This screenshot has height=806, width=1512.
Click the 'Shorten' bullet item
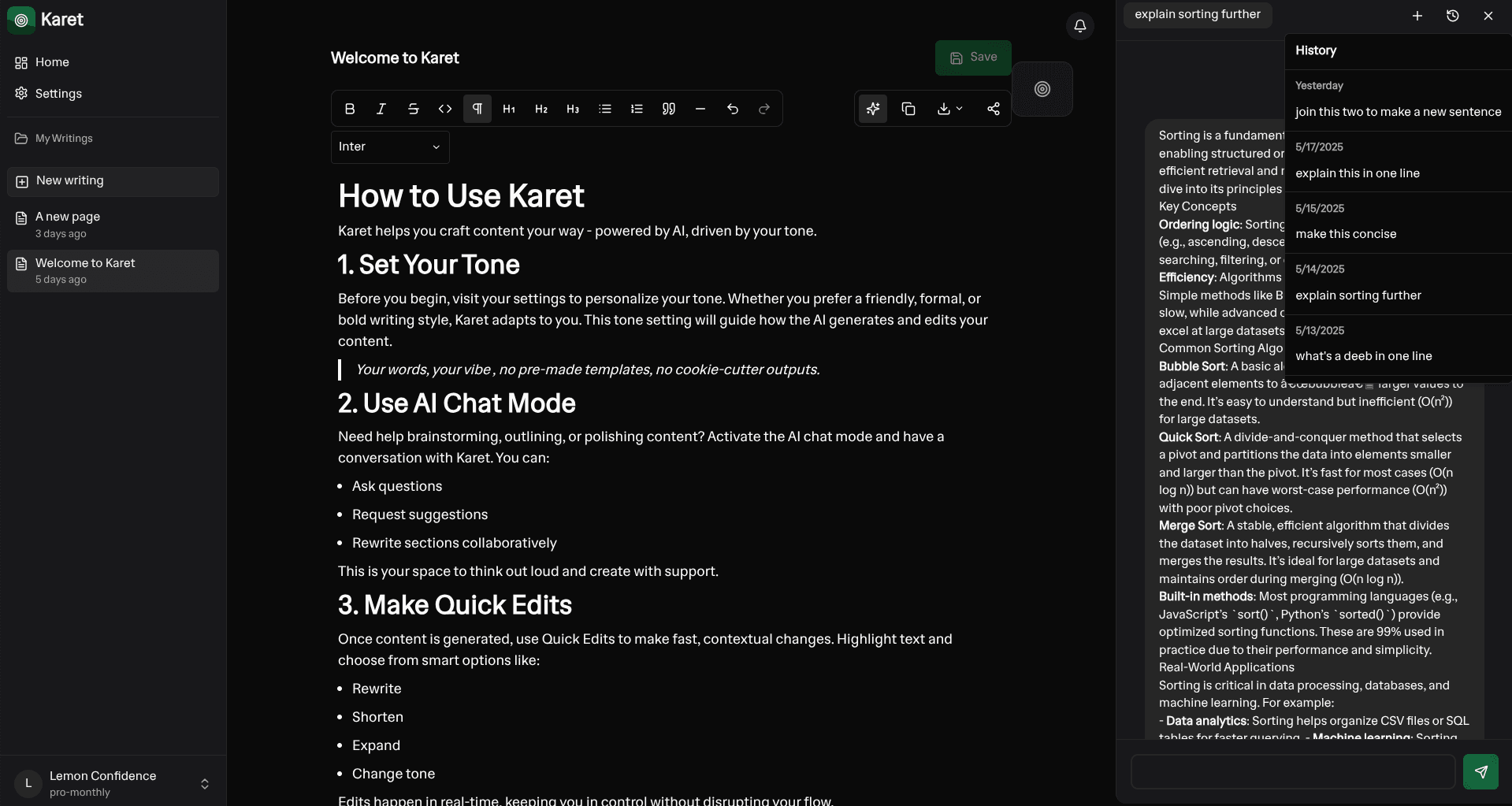coord(377,717)
